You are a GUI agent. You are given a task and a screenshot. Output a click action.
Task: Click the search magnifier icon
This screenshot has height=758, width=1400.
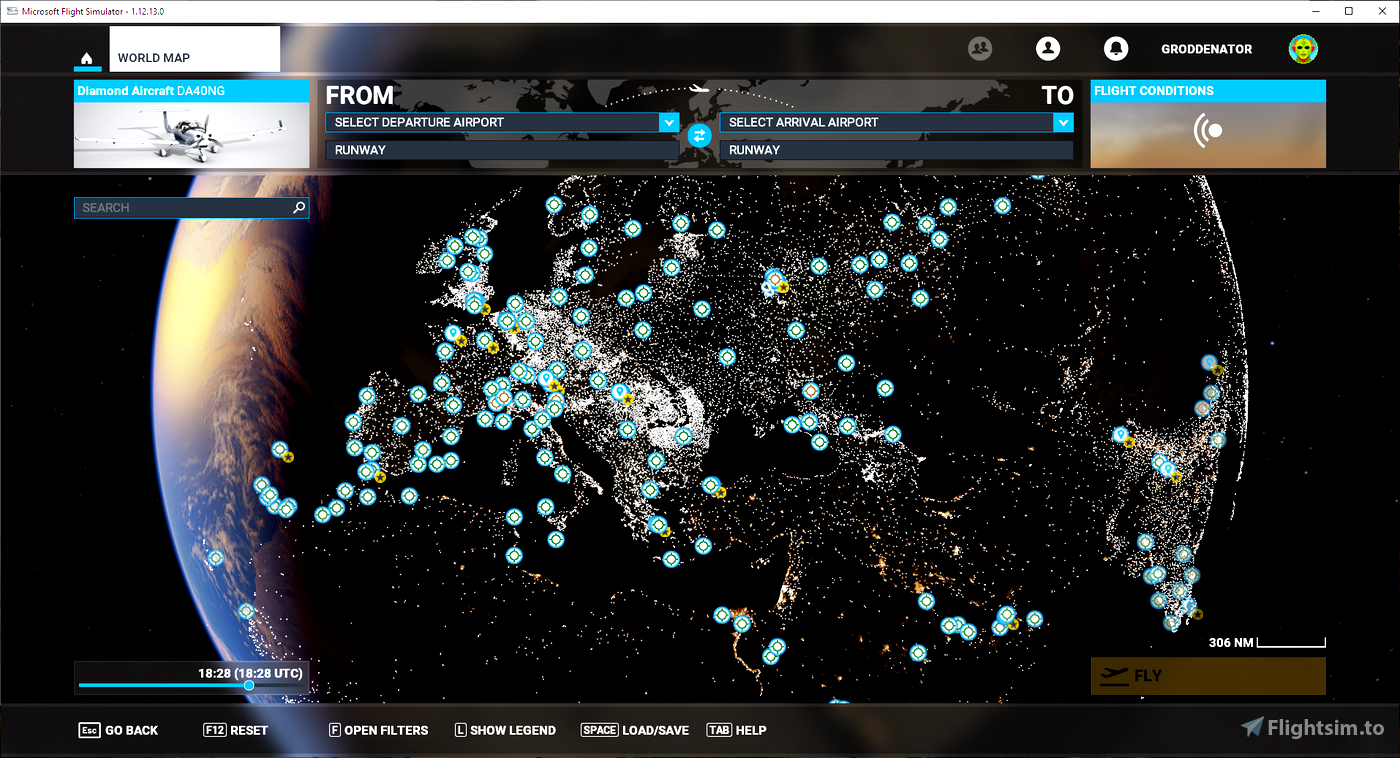(298, 208)
